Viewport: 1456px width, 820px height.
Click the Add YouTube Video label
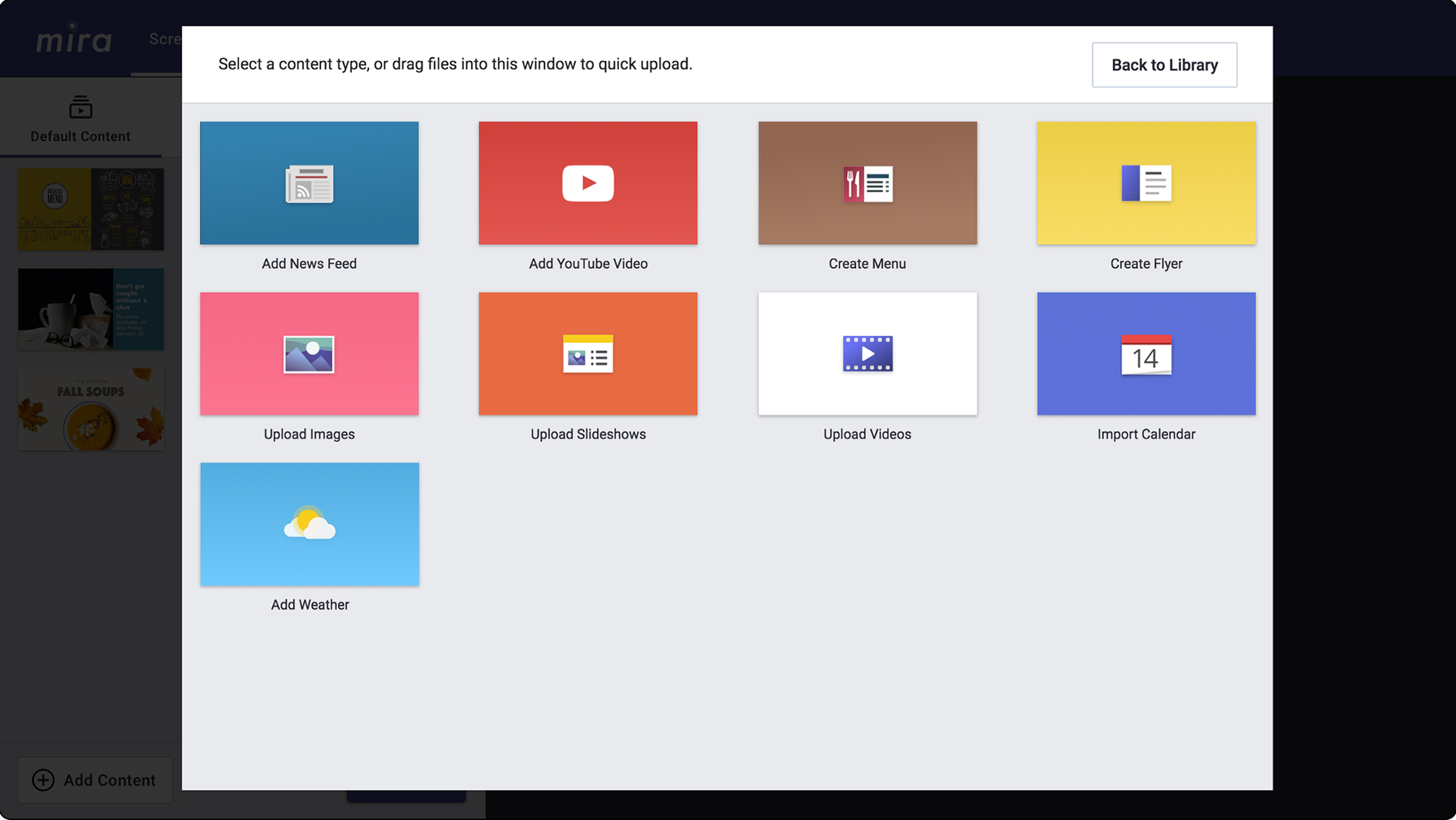(588, 263)
